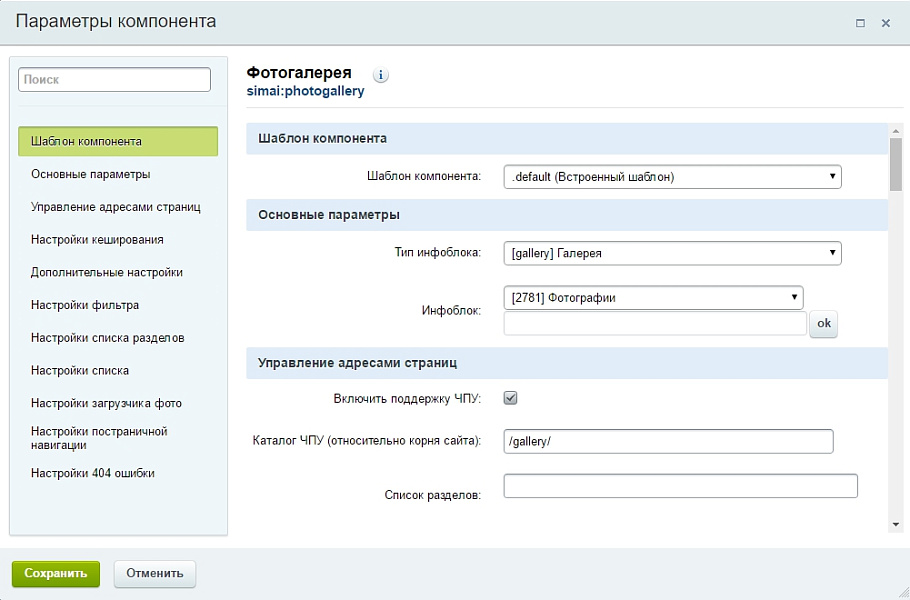Click the Список разделов text field
The width and height of the screenshot is (910, 600).
[680, 486]
